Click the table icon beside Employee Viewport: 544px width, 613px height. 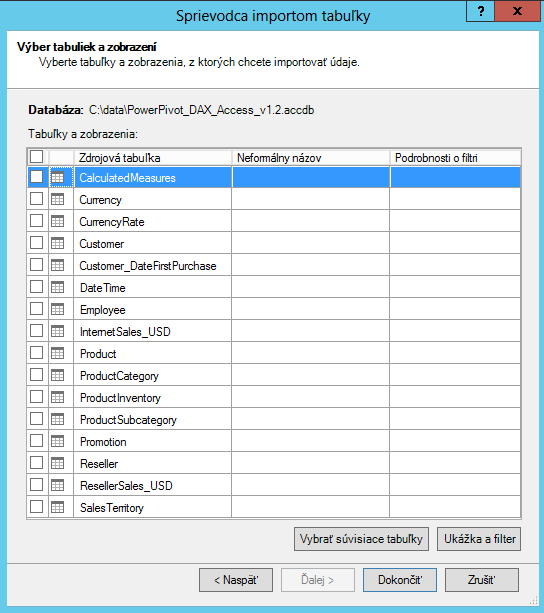tap(57, 310)
